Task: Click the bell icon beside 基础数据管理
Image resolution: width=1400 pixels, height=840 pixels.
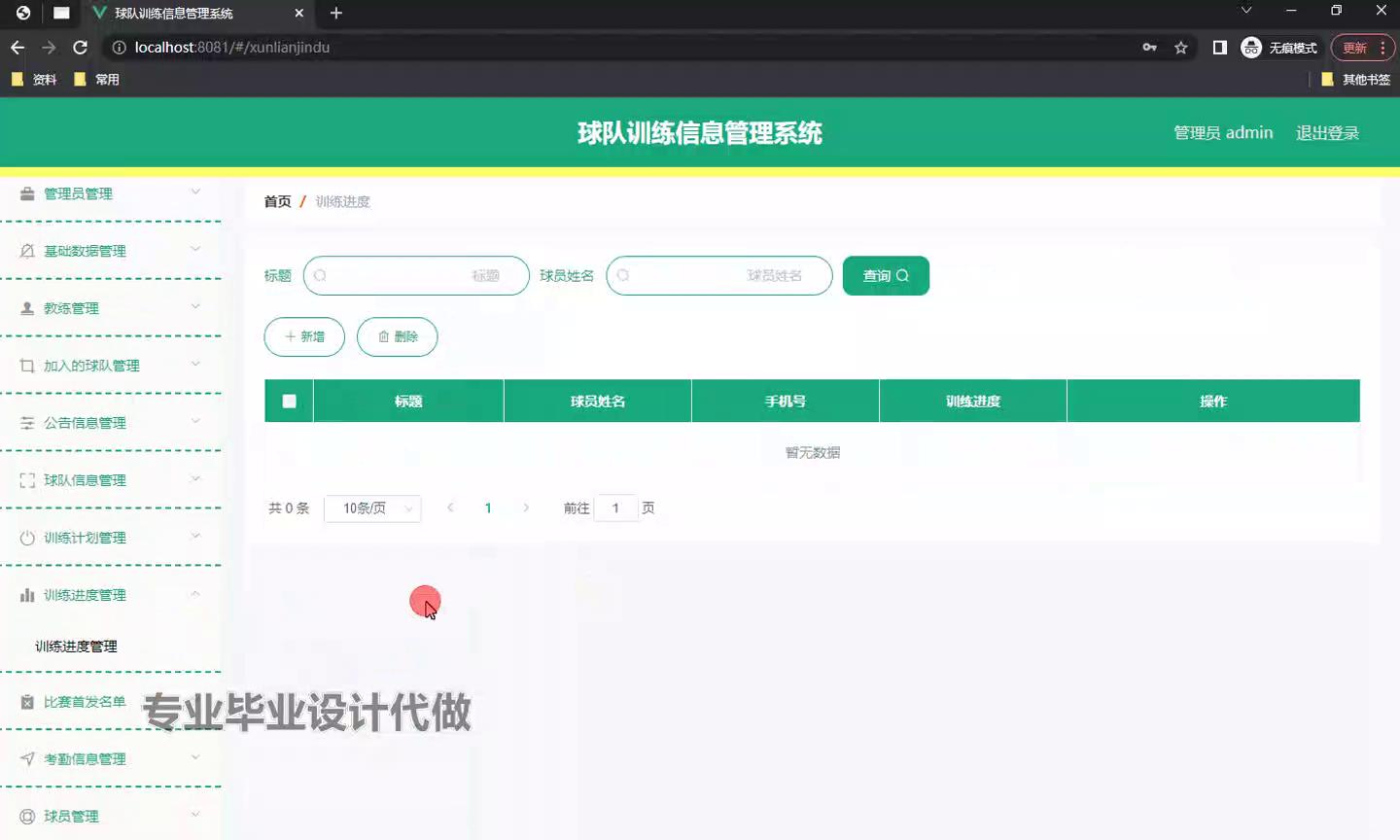Action: 27,251
